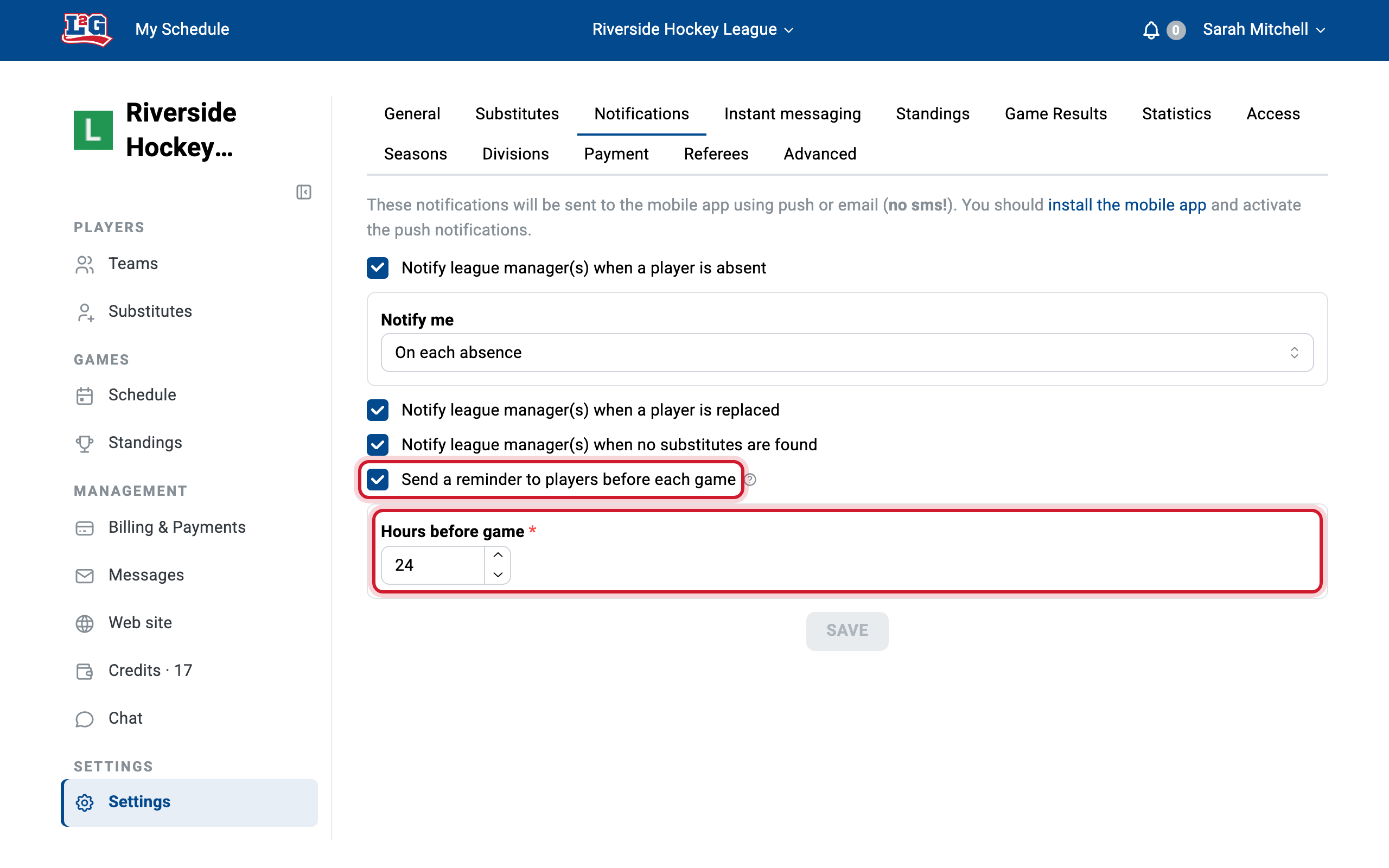
Task: Switch to the Seasons tab
Action: coord(416,154)
